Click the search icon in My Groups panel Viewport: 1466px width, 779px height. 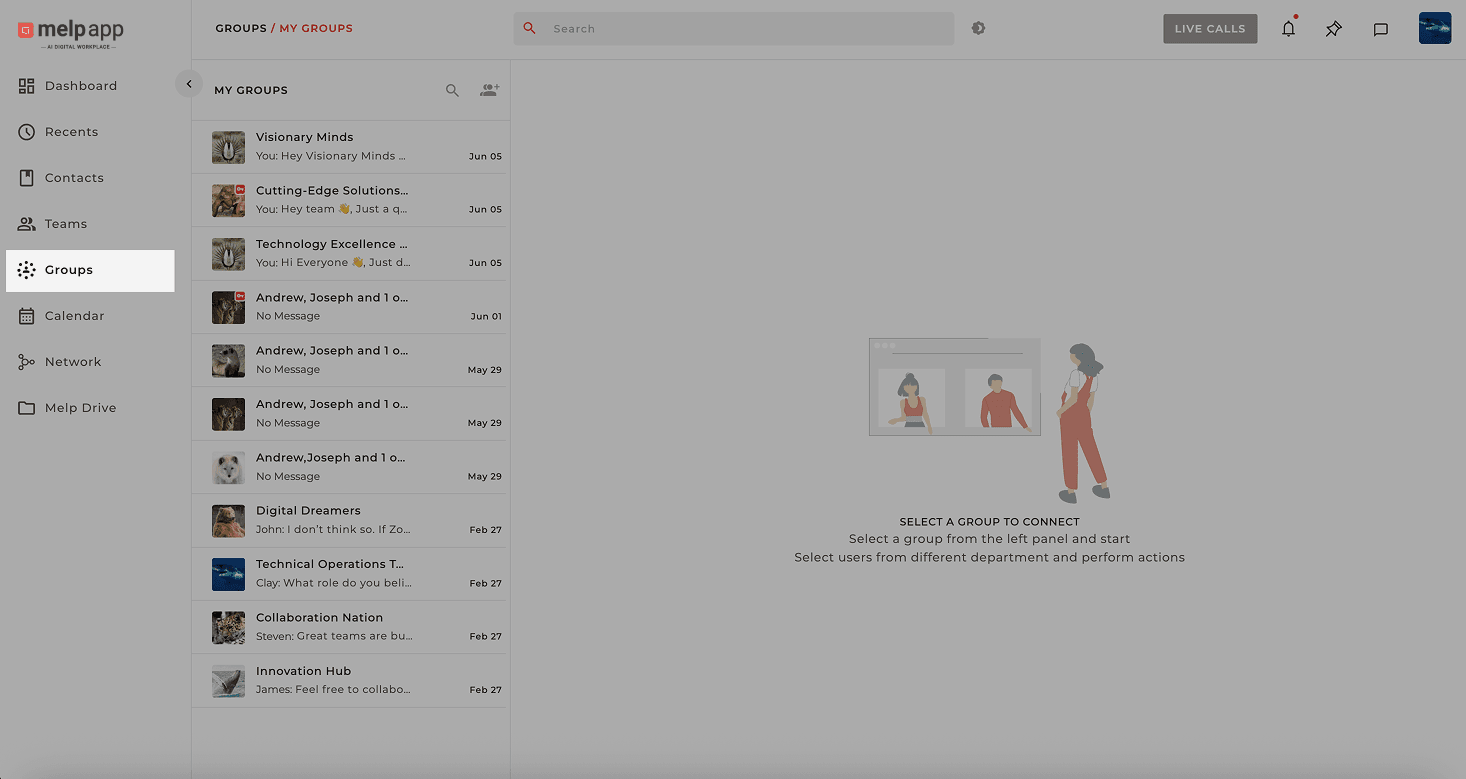click(452, 90)
